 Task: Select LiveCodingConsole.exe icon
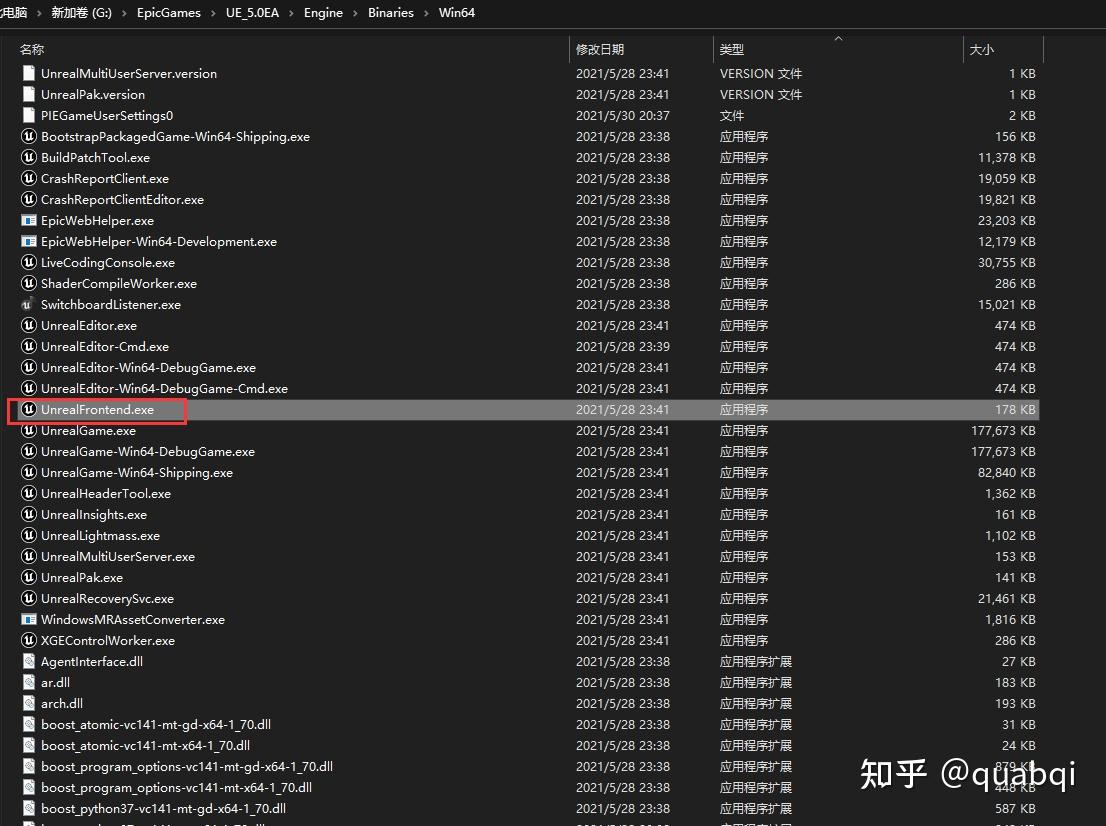[x=28, y=262]
